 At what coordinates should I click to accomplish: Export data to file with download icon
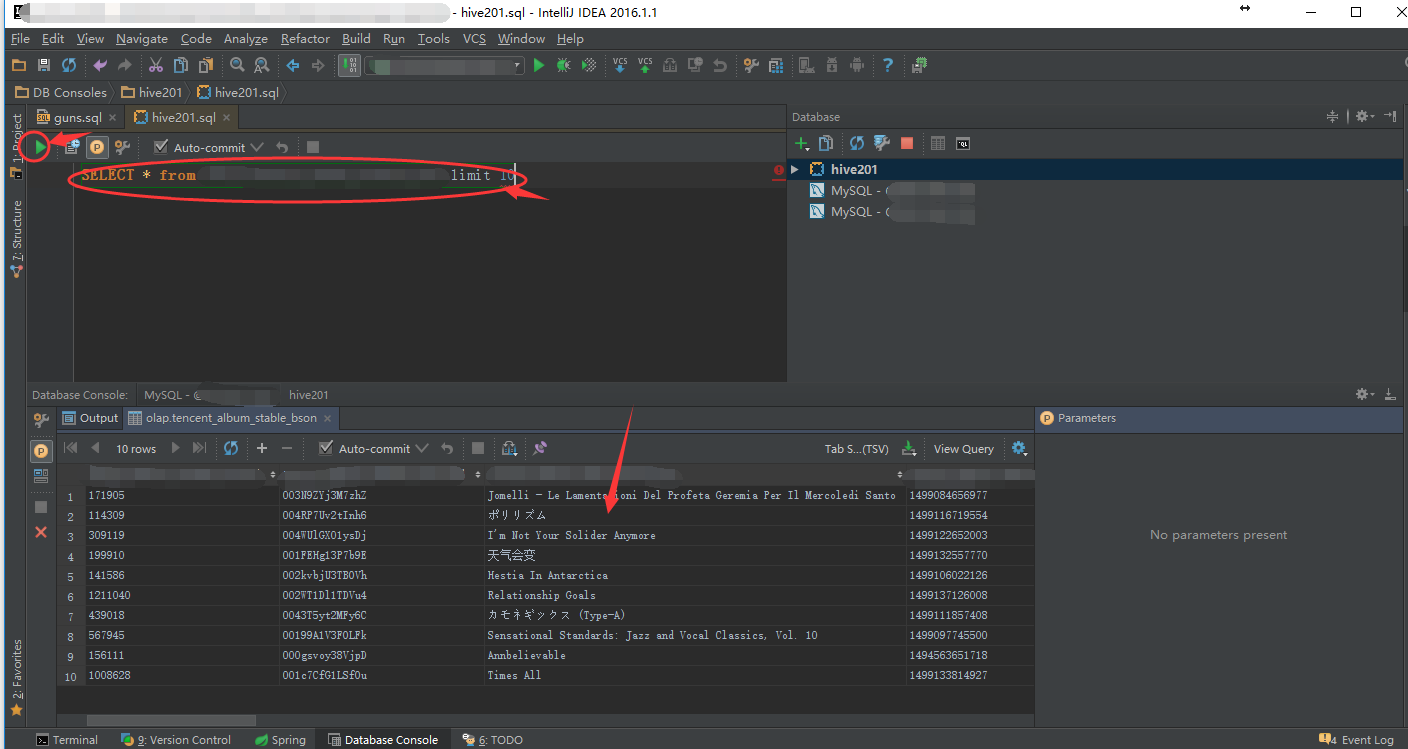coord(909,448)
